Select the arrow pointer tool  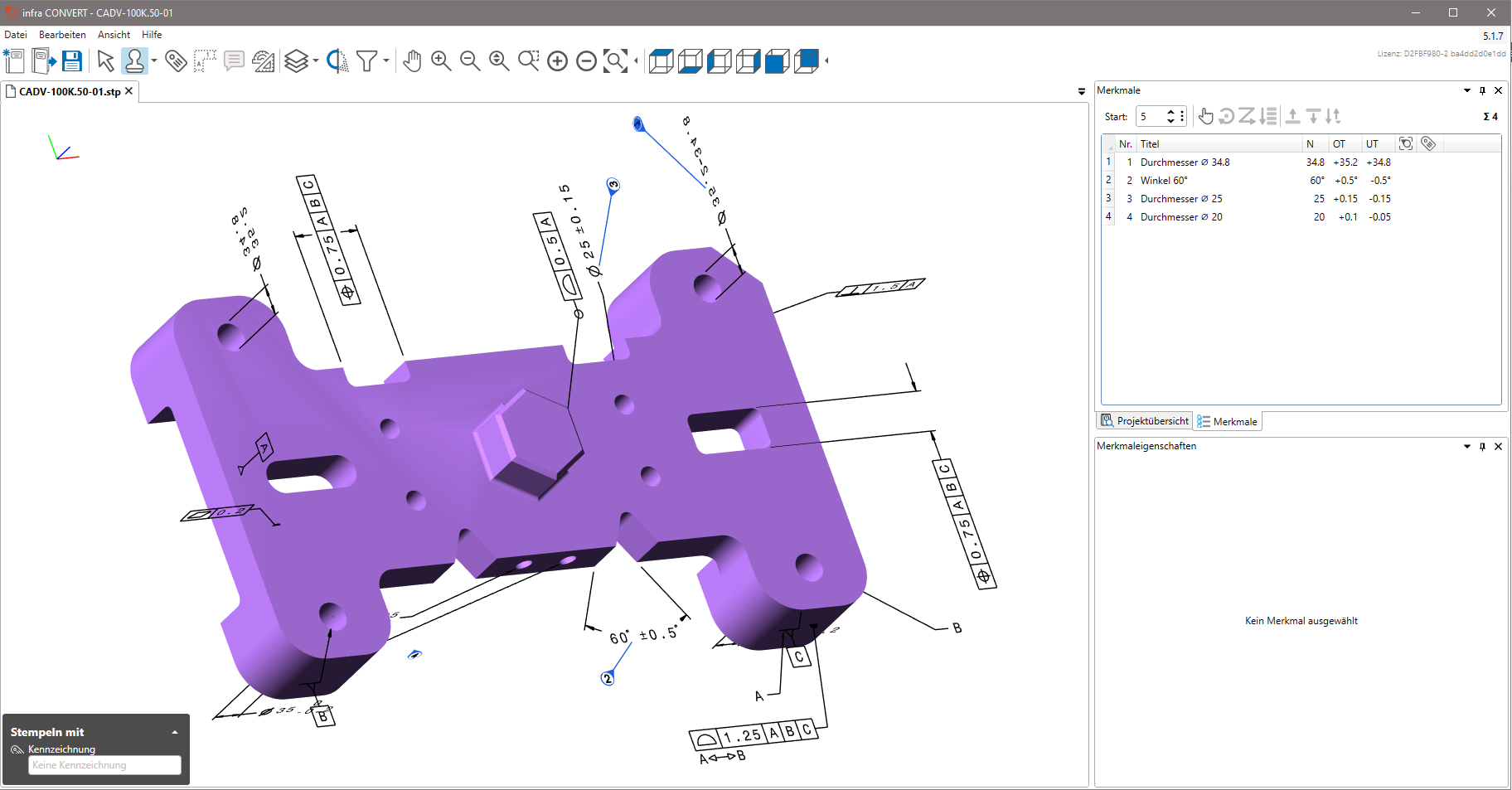pos(105,61)
